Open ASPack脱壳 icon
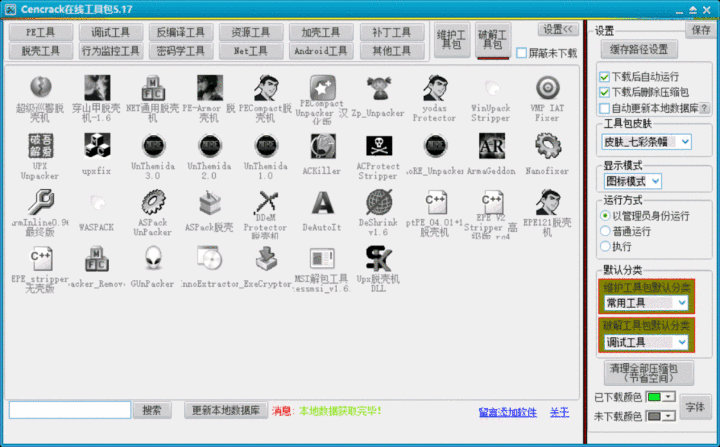 click(x=209, y=203)
